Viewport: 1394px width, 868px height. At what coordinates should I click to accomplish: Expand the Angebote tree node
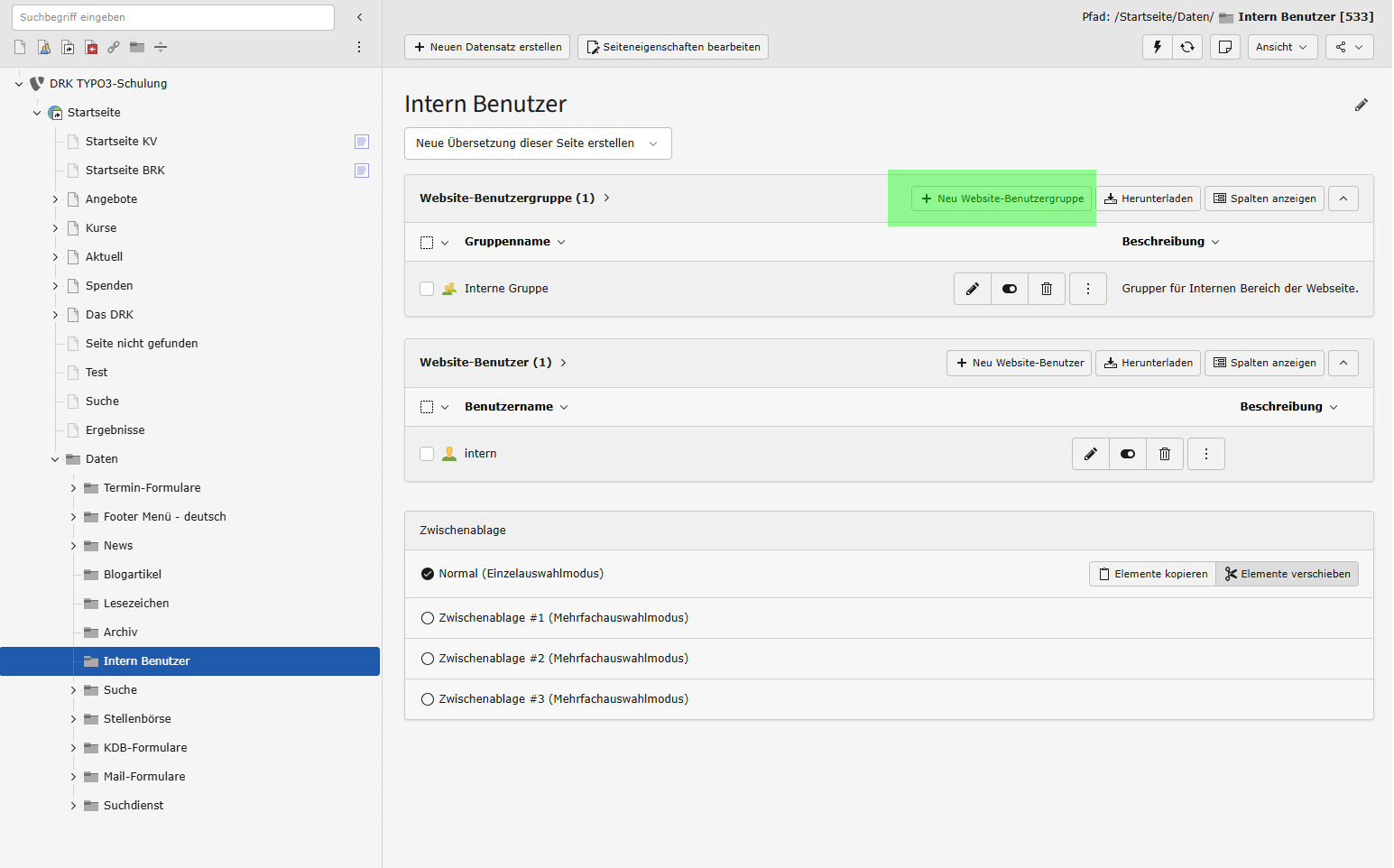pyautogui.click(x=55, y=199)
